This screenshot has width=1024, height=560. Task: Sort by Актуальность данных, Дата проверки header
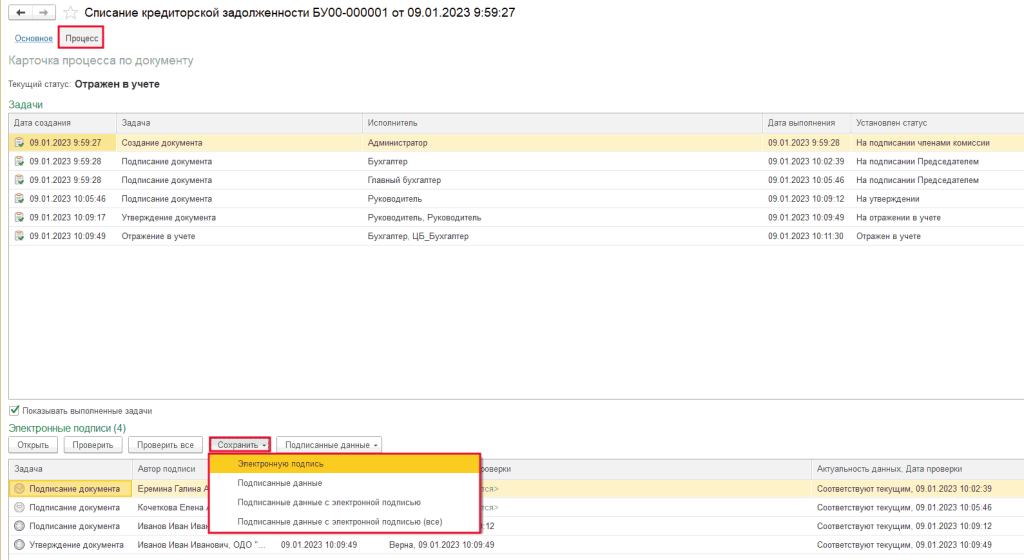(x=918, y=469)
